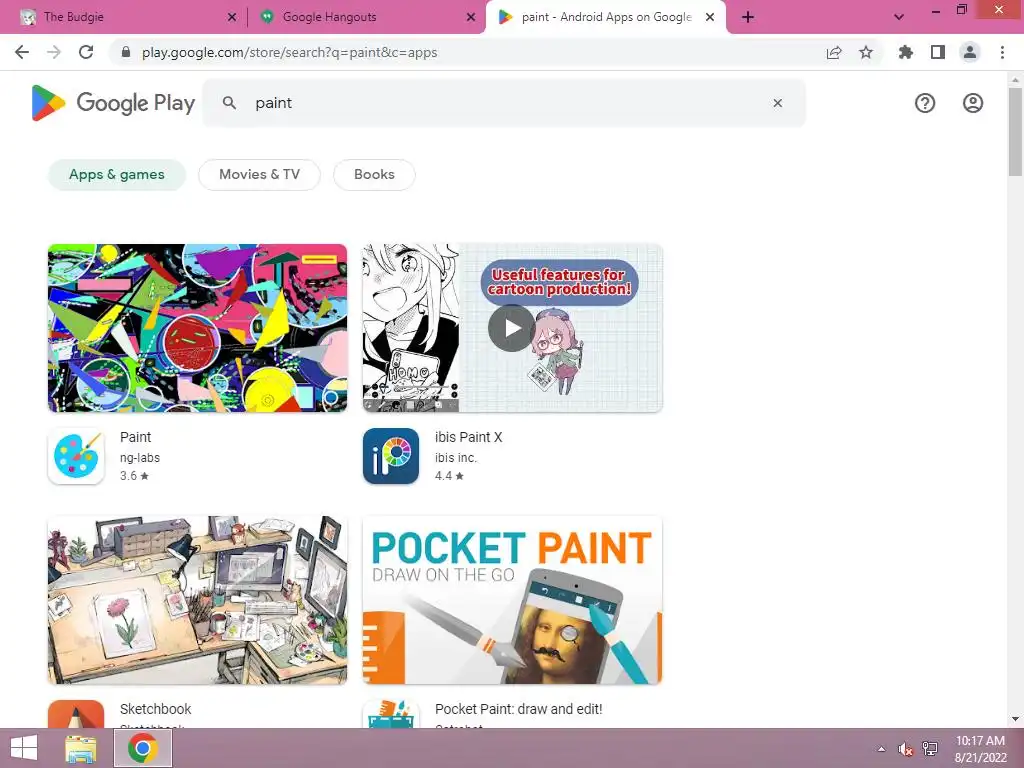Play the ibis Paint X preview video
Image resolution: width=1024 pixels, height=768 pixels.
click(511, 328)
